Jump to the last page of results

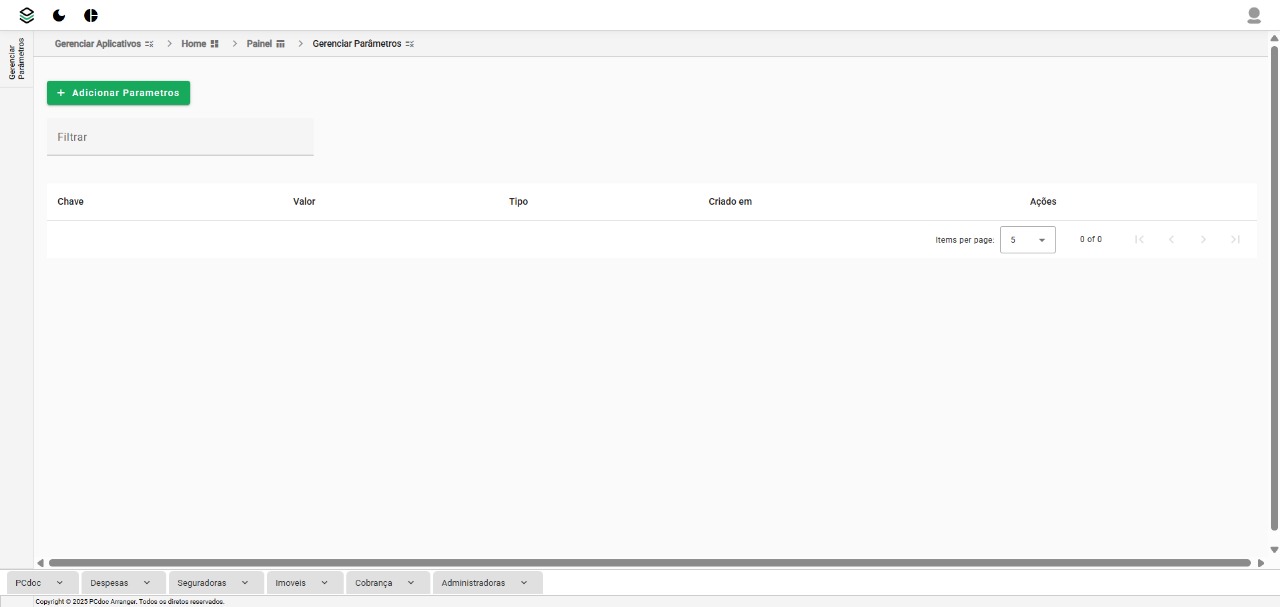[1235, 240]
